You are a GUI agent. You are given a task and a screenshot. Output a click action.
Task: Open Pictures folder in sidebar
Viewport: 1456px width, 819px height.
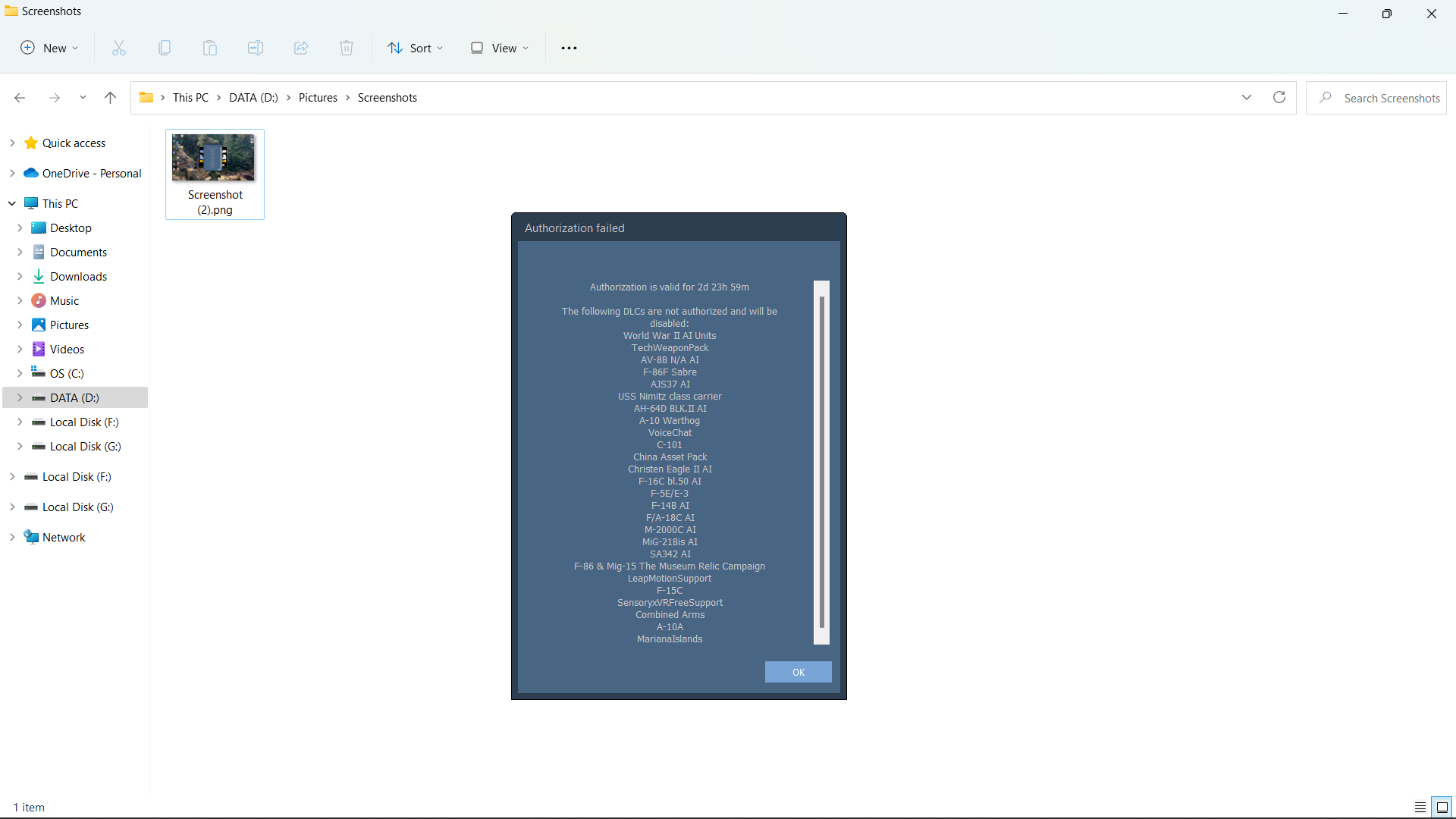tap(69, 325)
